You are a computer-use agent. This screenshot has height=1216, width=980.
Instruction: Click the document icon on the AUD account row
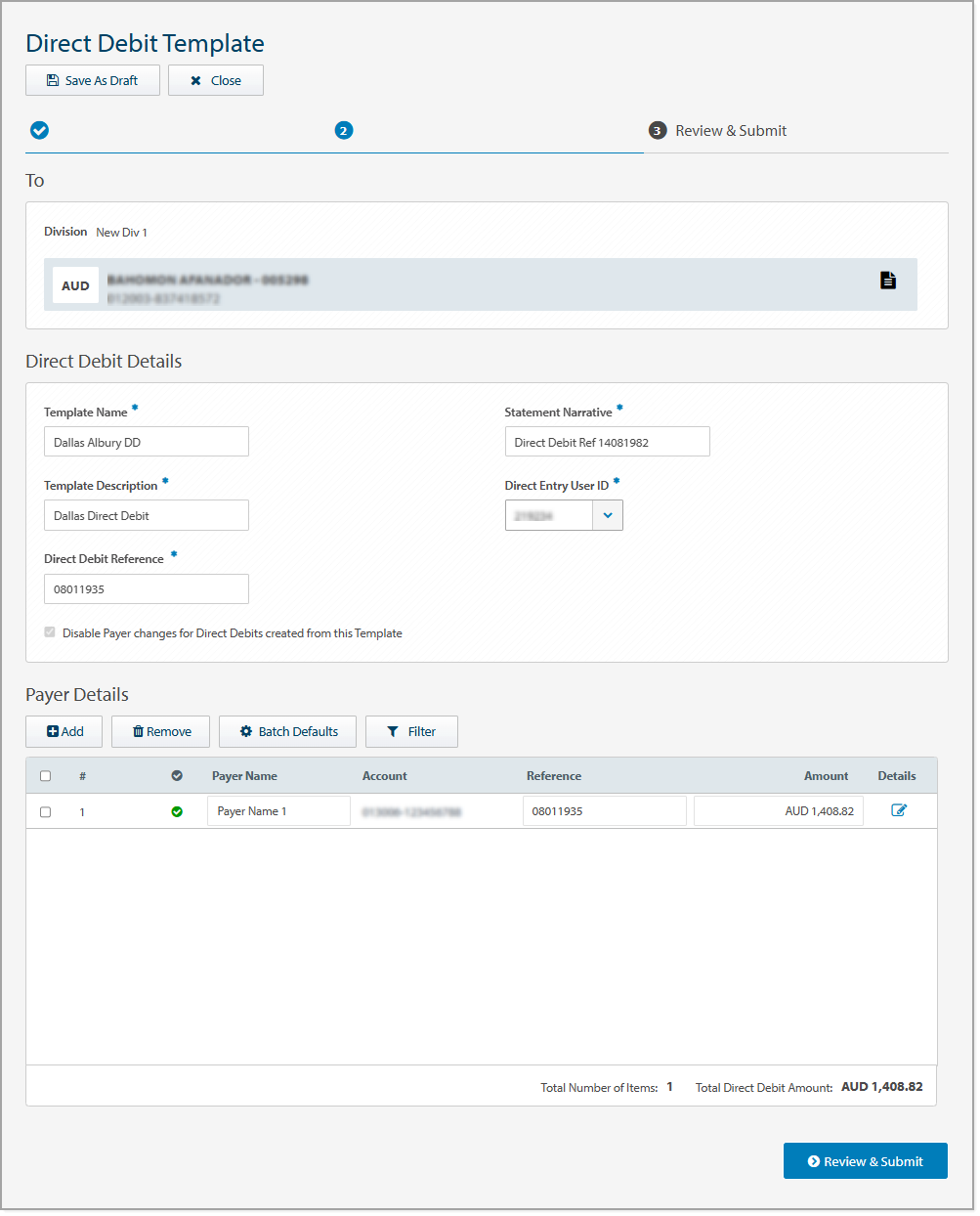point(888,281)
